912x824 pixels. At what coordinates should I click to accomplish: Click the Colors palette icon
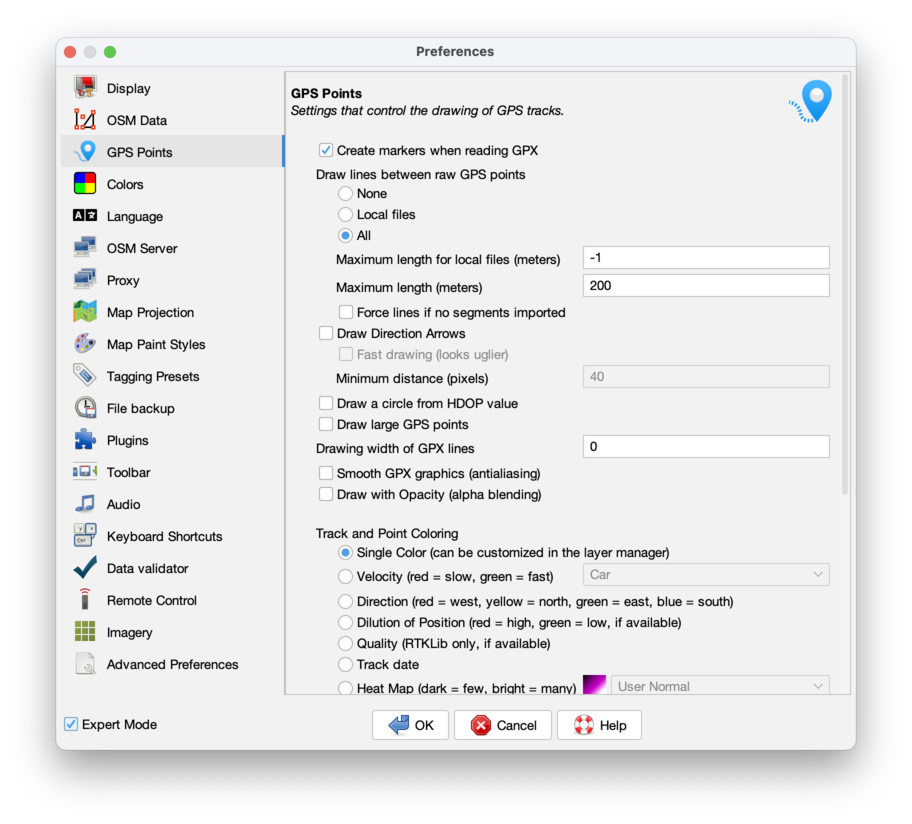click(85, 184)
